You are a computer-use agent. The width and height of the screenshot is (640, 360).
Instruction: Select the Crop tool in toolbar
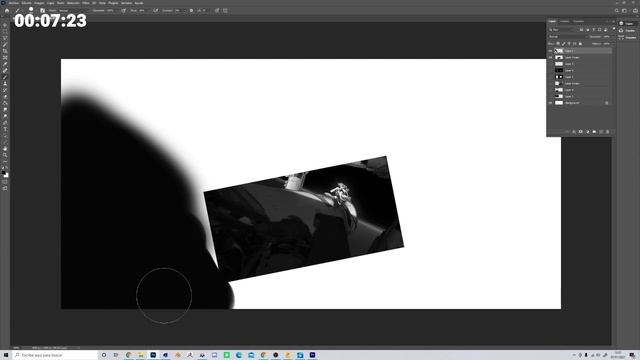coord(5,51)
